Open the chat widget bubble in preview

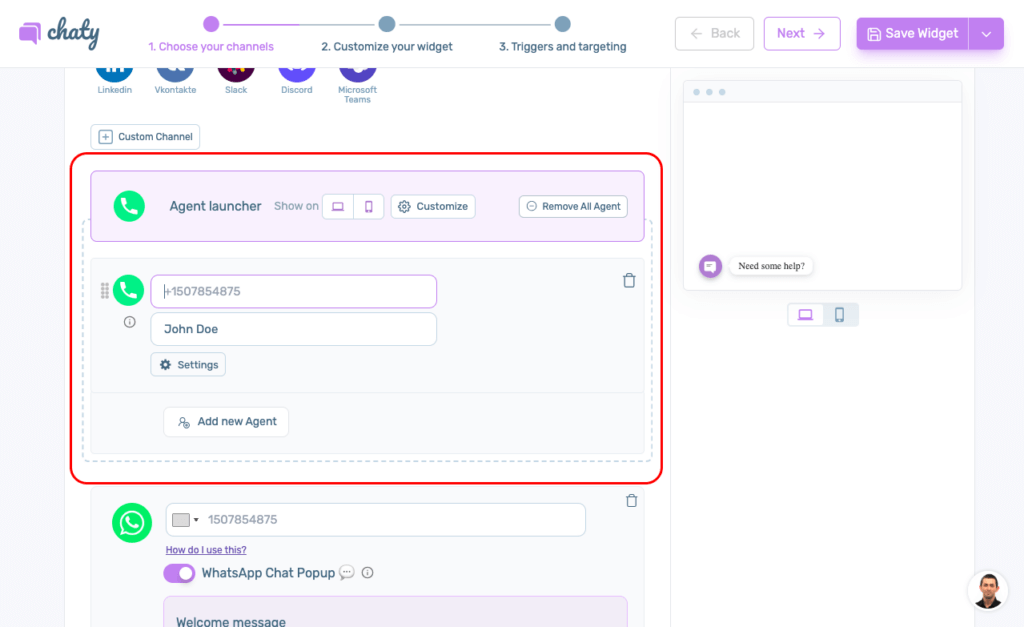(710, 267)
